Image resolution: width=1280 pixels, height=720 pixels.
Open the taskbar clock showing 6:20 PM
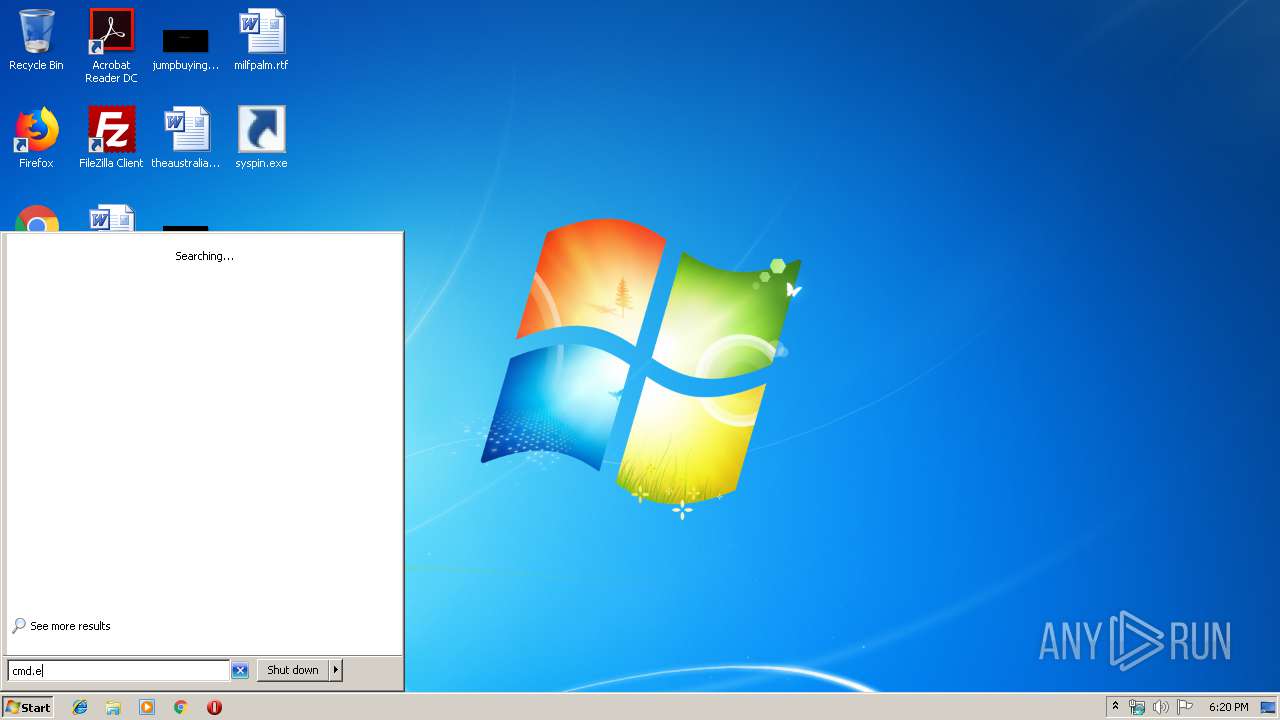point(1228,707)
